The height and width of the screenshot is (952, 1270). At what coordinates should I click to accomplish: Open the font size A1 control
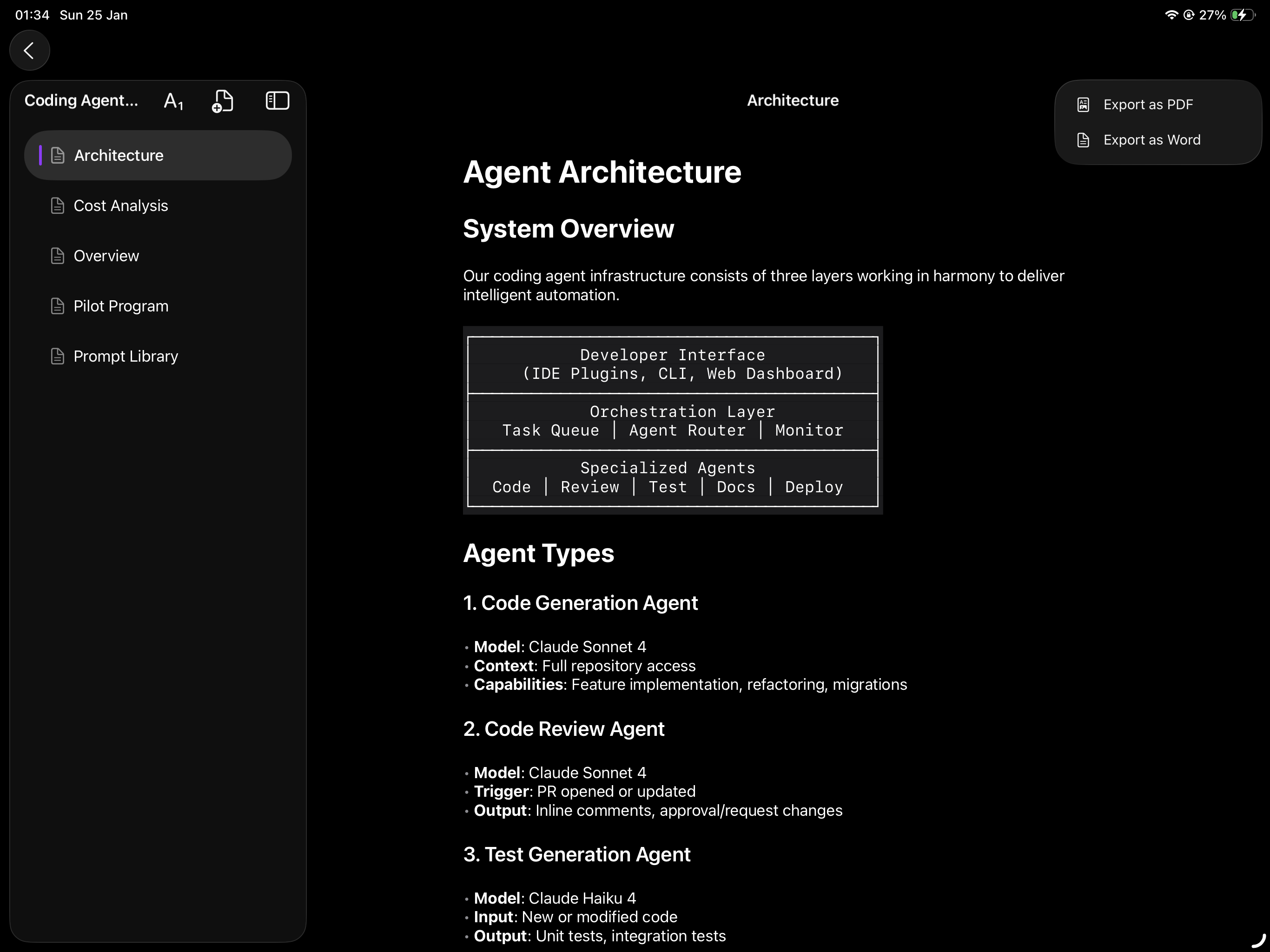coord(173,101)
